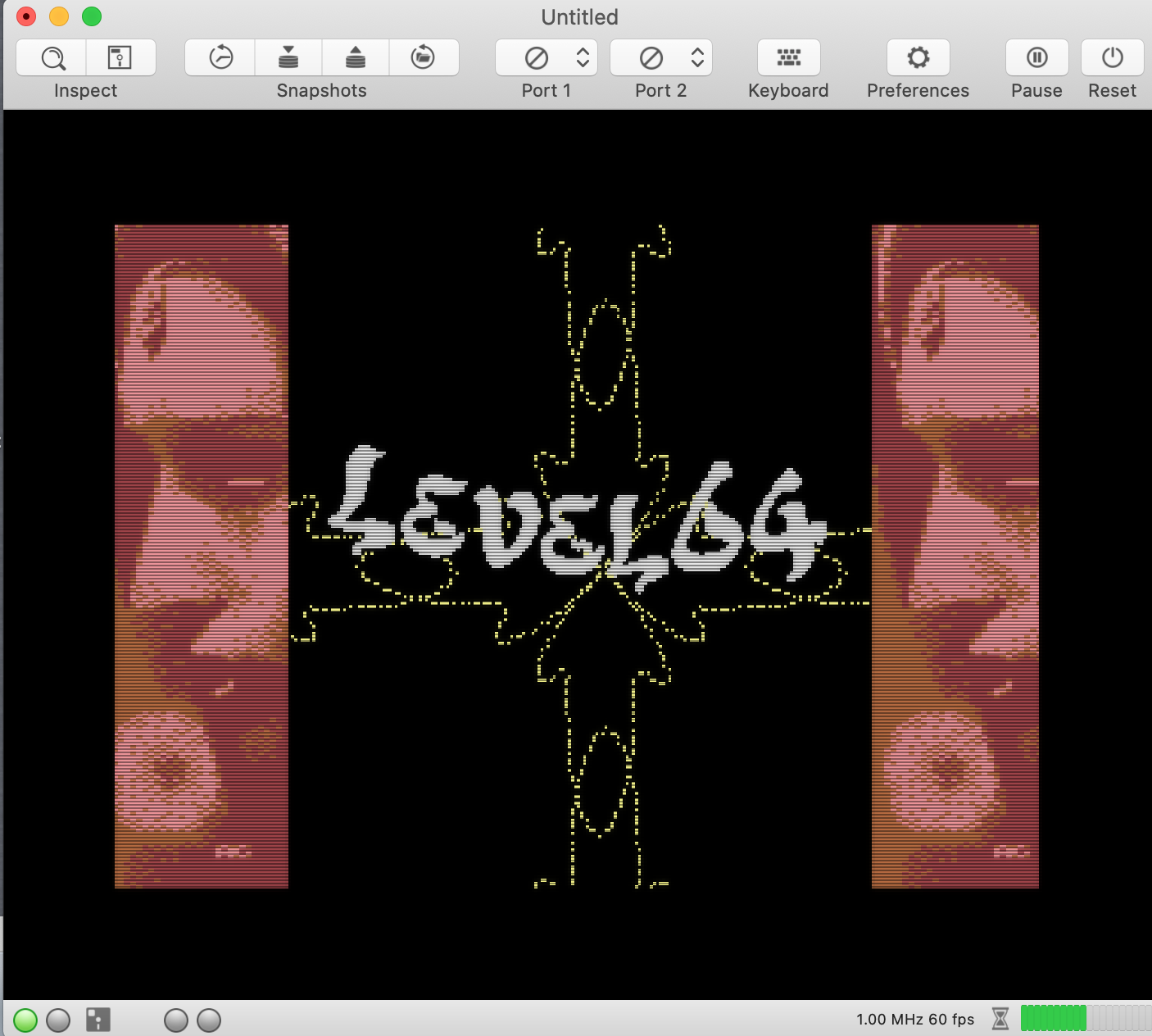Open the second Inspect panel icon
The width and height of the screenshot is (1152, 1036).
pos(120,57)
